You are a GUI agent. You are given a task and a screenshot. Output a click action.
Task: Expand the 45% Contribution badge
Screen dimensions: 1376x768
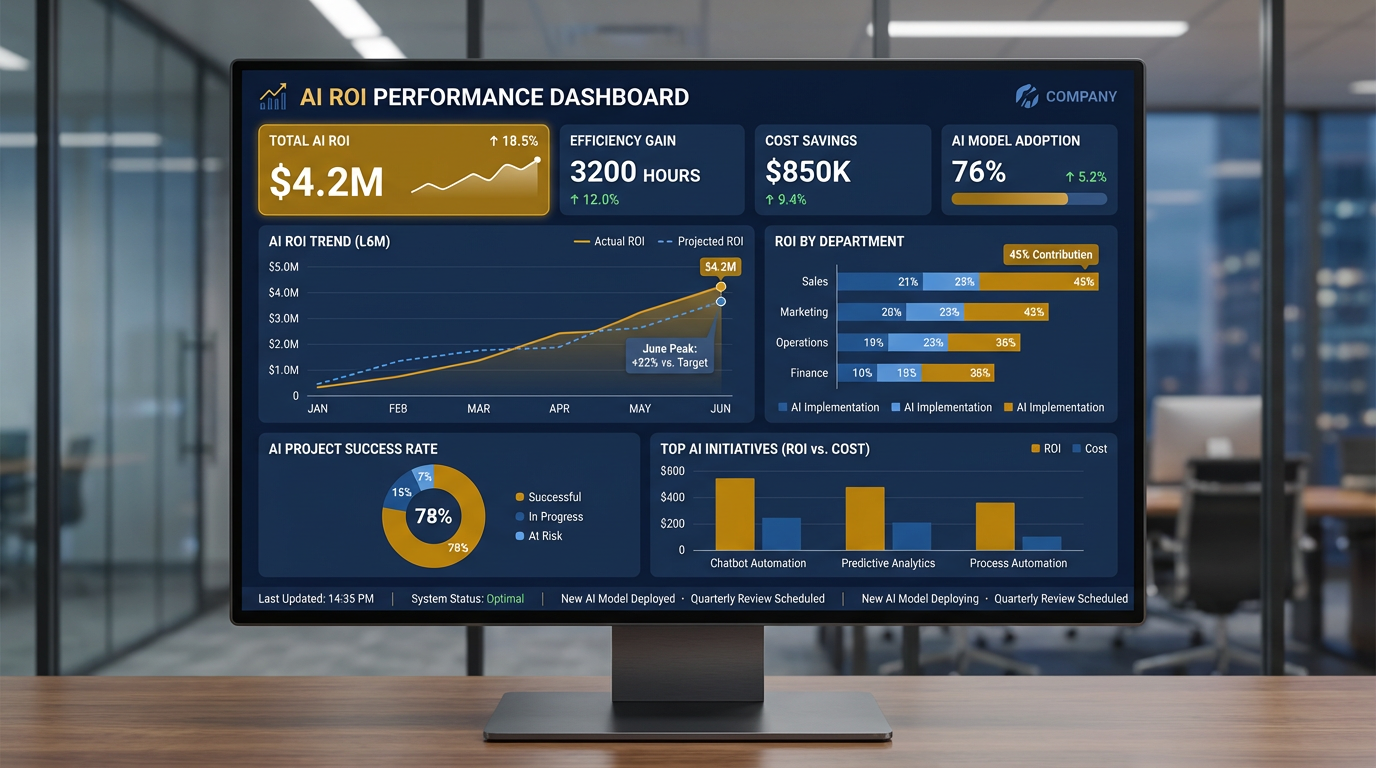point(1050,255)
